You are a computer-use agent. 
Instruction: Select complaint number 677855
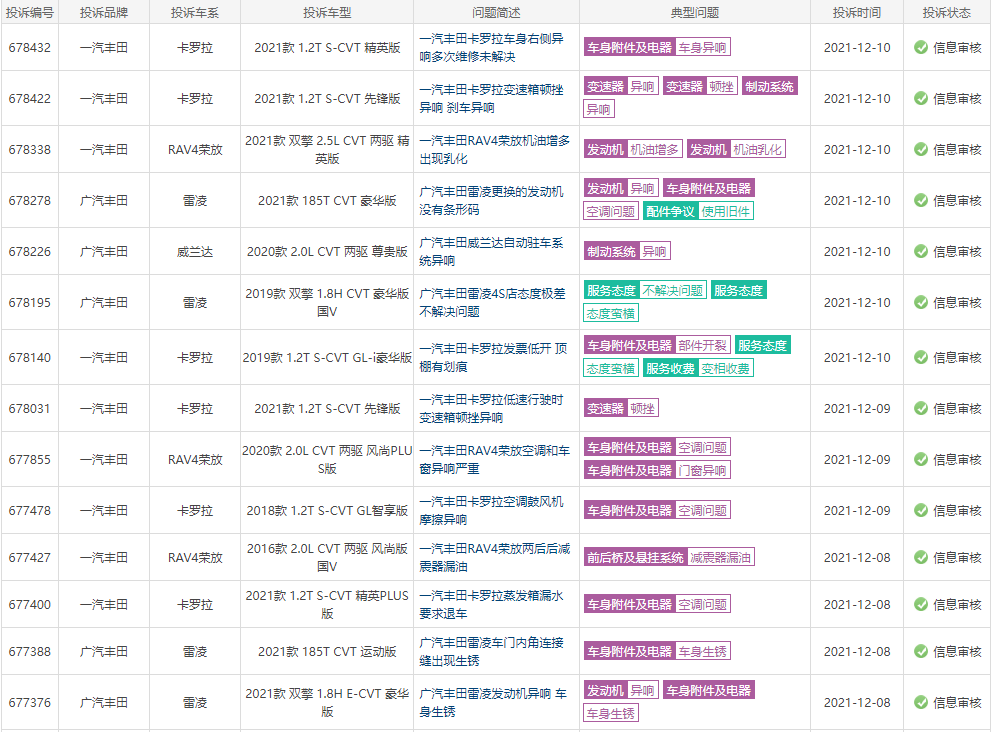point(30,459)
